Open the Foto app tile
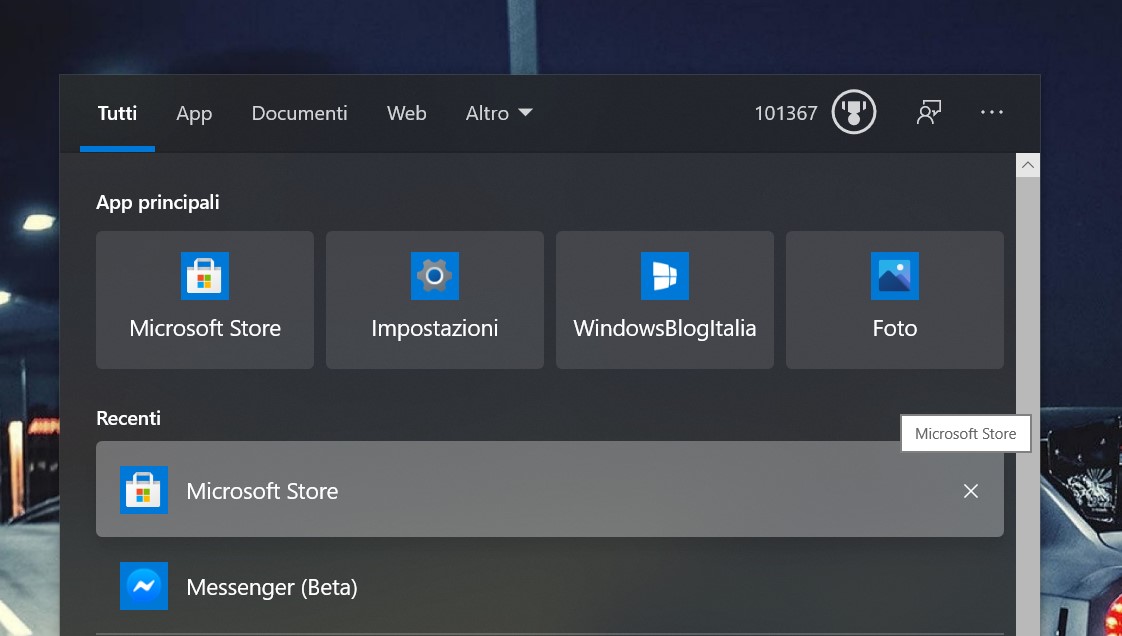This screenshot has width=1122, height=636. (894, 300)
